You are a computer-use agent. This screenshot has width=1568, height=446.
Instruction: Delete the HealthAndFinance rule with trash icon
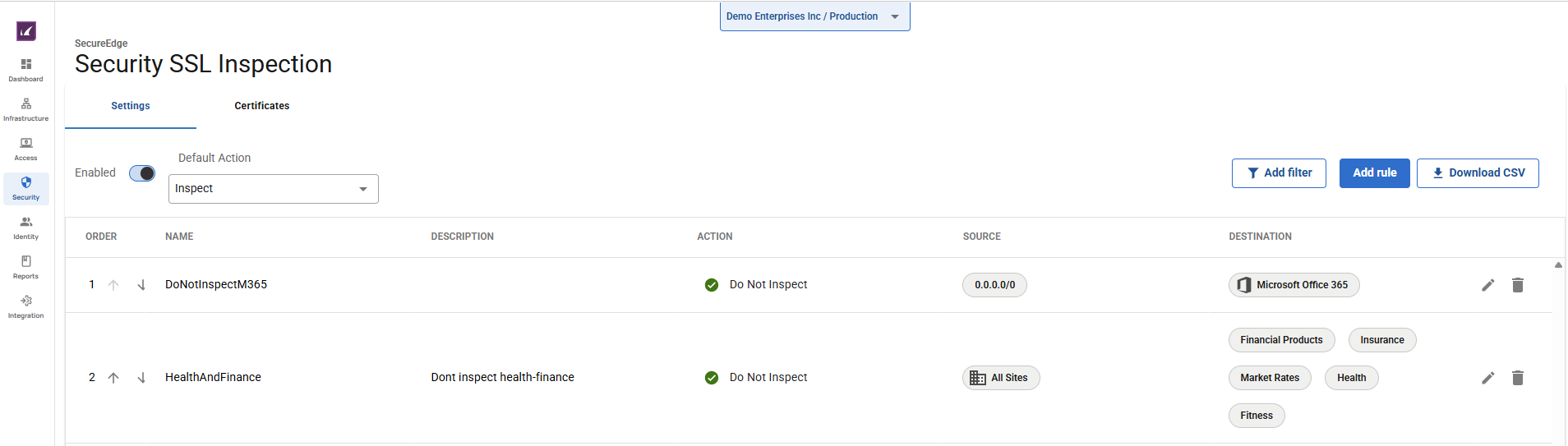tap(1517, 378)
